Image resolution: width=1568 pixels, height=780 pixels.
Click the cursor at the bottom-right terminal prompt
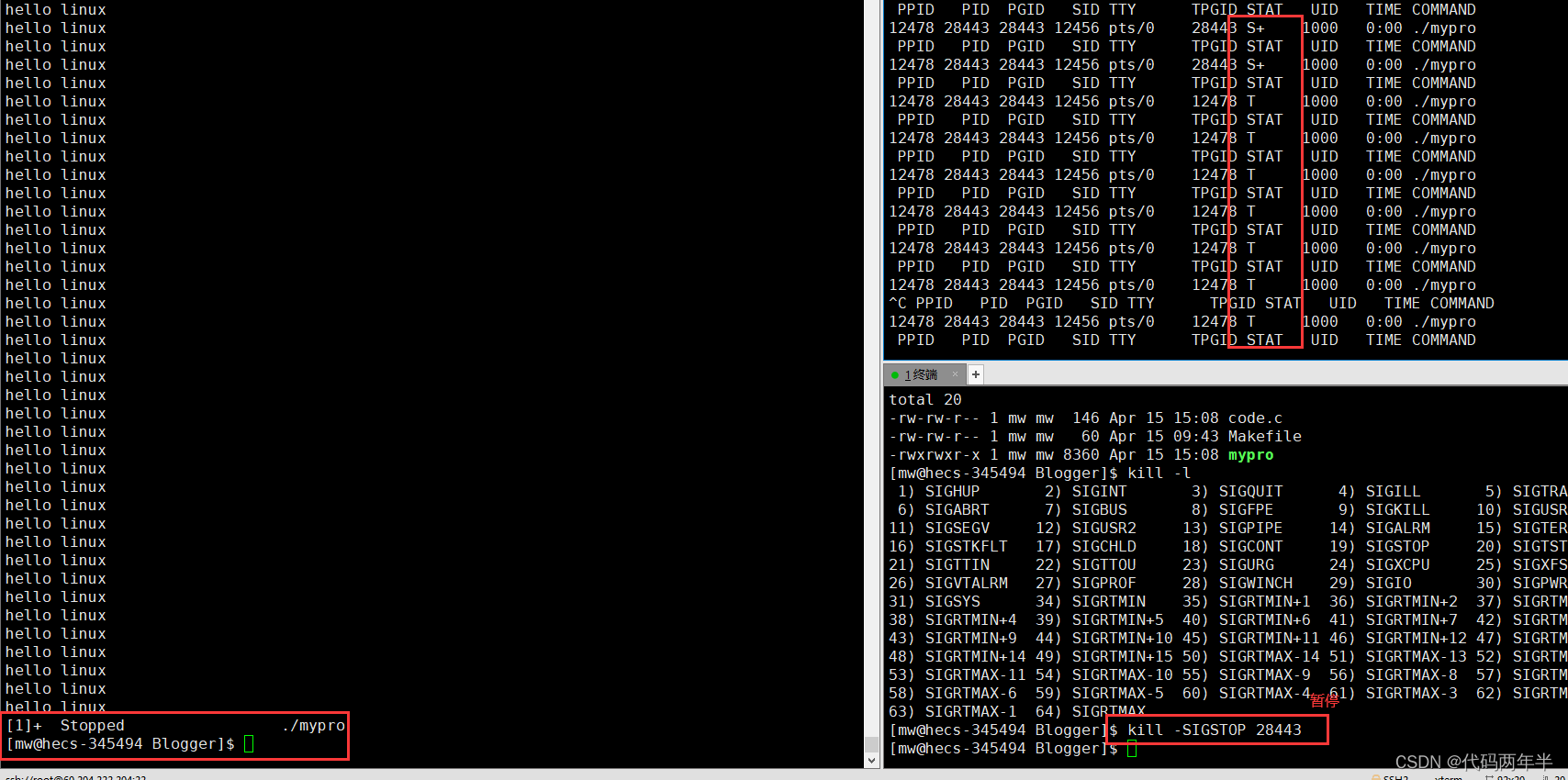tap(1132, 749)
